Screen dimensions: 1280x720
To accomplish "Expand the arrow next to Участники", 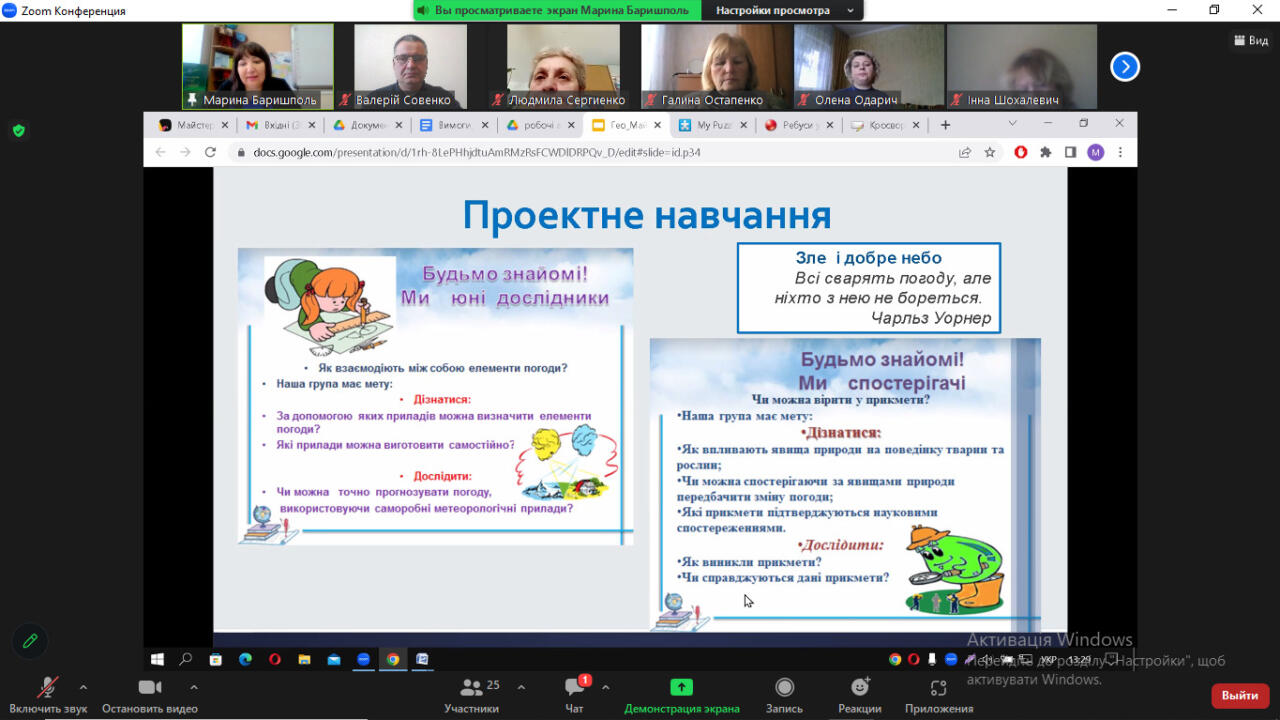I will (x=521, y=687).
